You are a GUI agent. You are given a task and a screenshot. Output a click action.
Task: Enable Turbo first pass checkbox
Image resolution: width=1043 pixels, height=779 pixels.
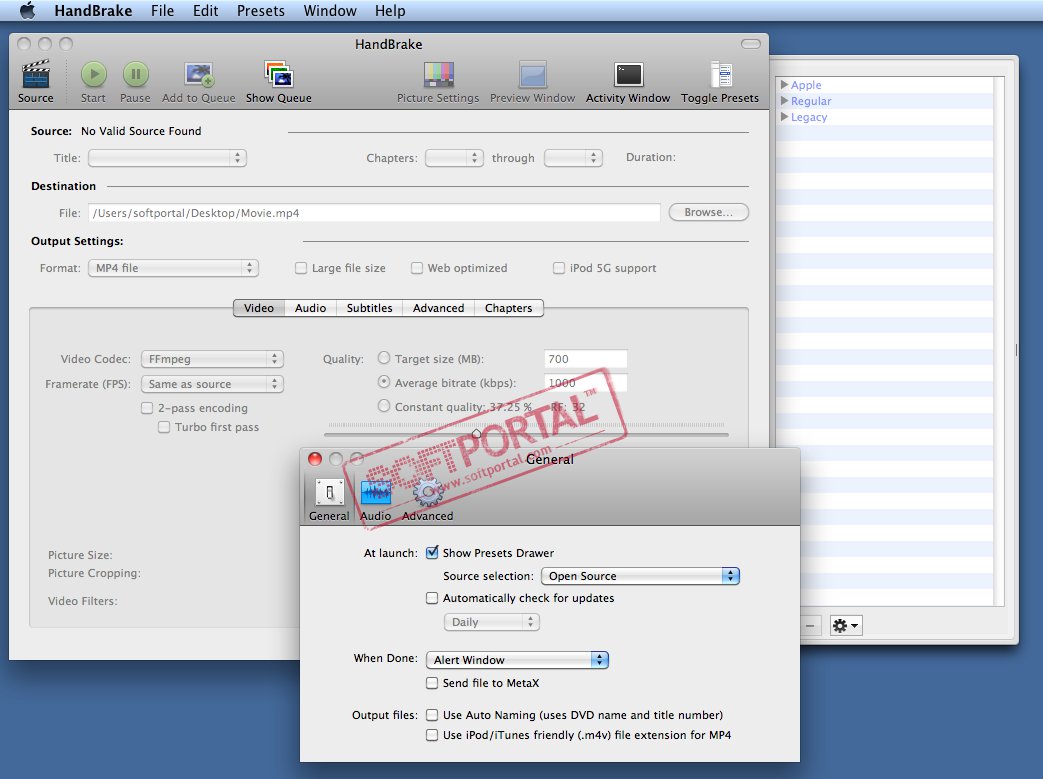(x=164, y=427)
